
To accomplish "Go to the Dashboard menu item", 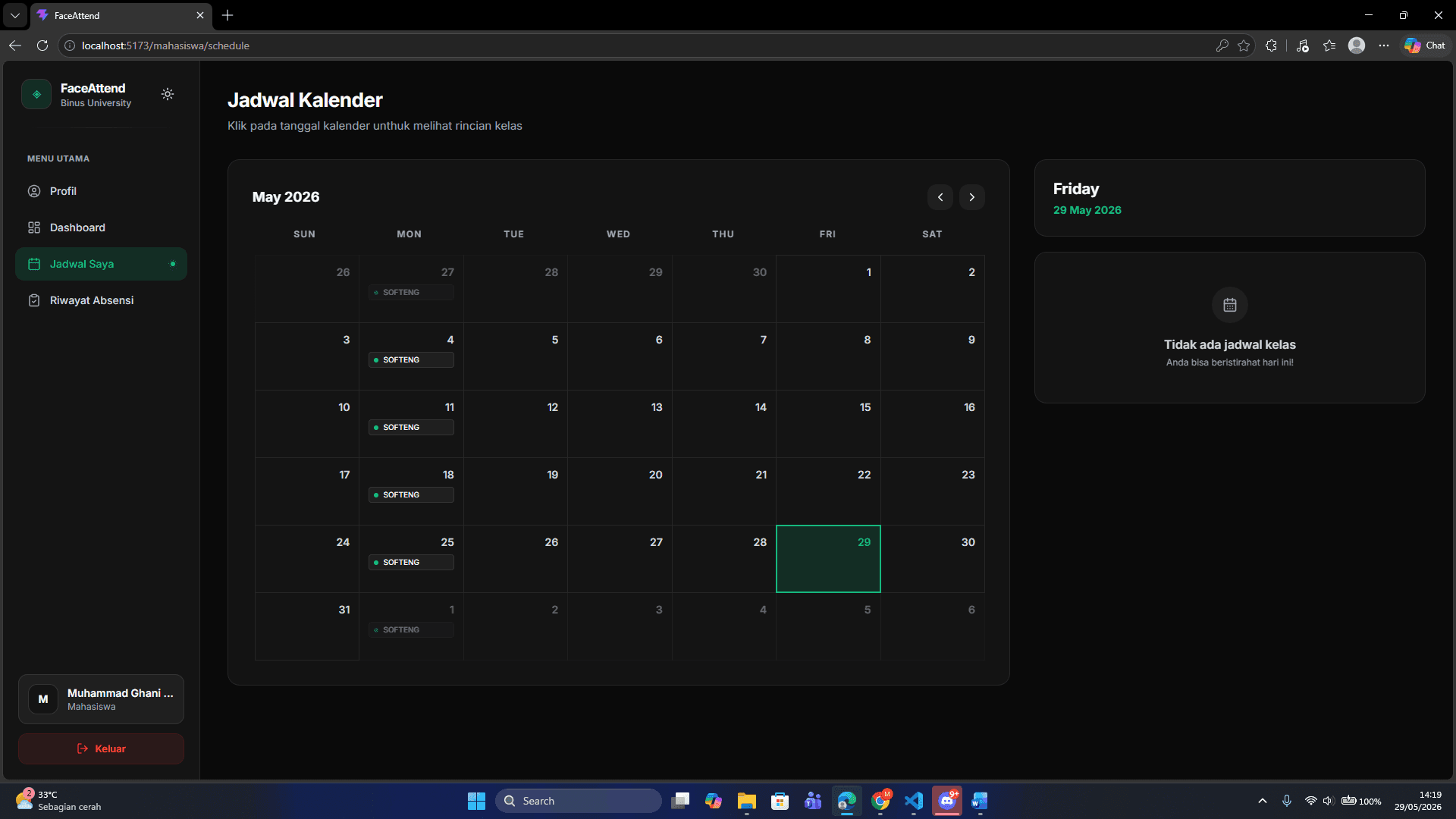I will [101, 227].
